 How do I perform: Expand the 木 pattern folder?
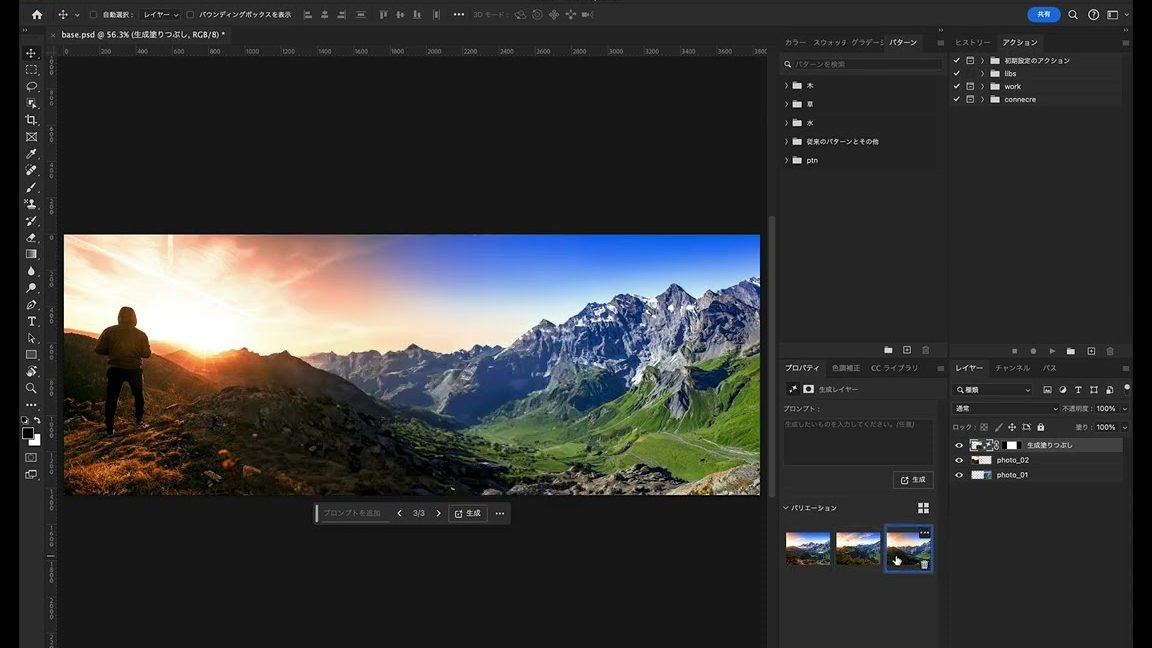[x=786, y=85]
